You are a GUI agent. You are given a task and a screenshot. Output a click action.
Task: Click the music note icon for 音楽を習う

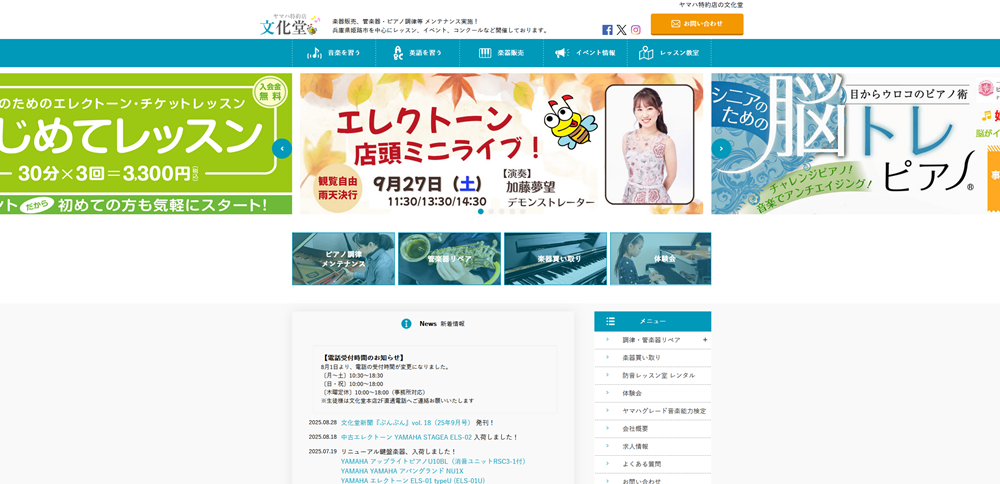tap(315, 53)
